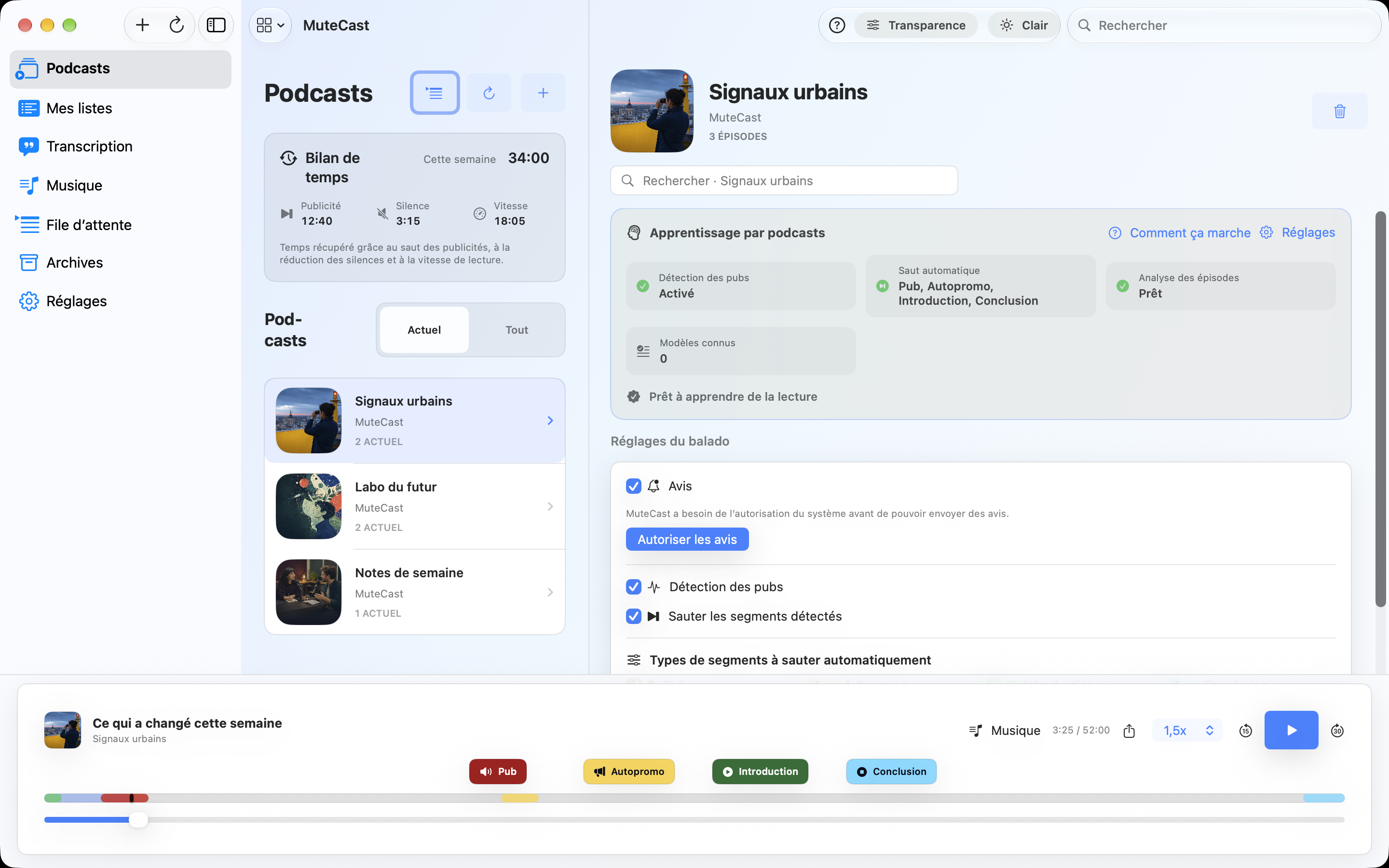Click the blue Conclusion segment tag

(891, 772)
